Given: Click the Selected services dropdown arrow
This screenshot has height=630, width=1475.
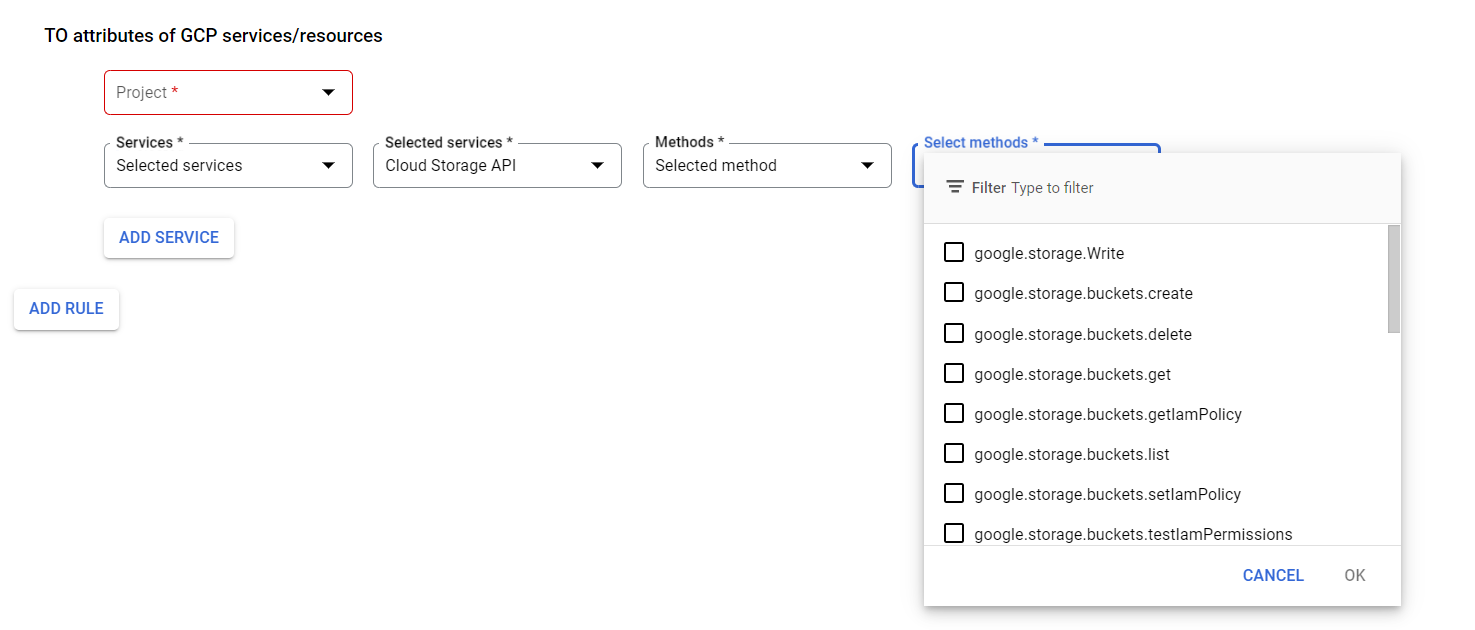Looking at the screenshot, I should coord(598,165).
